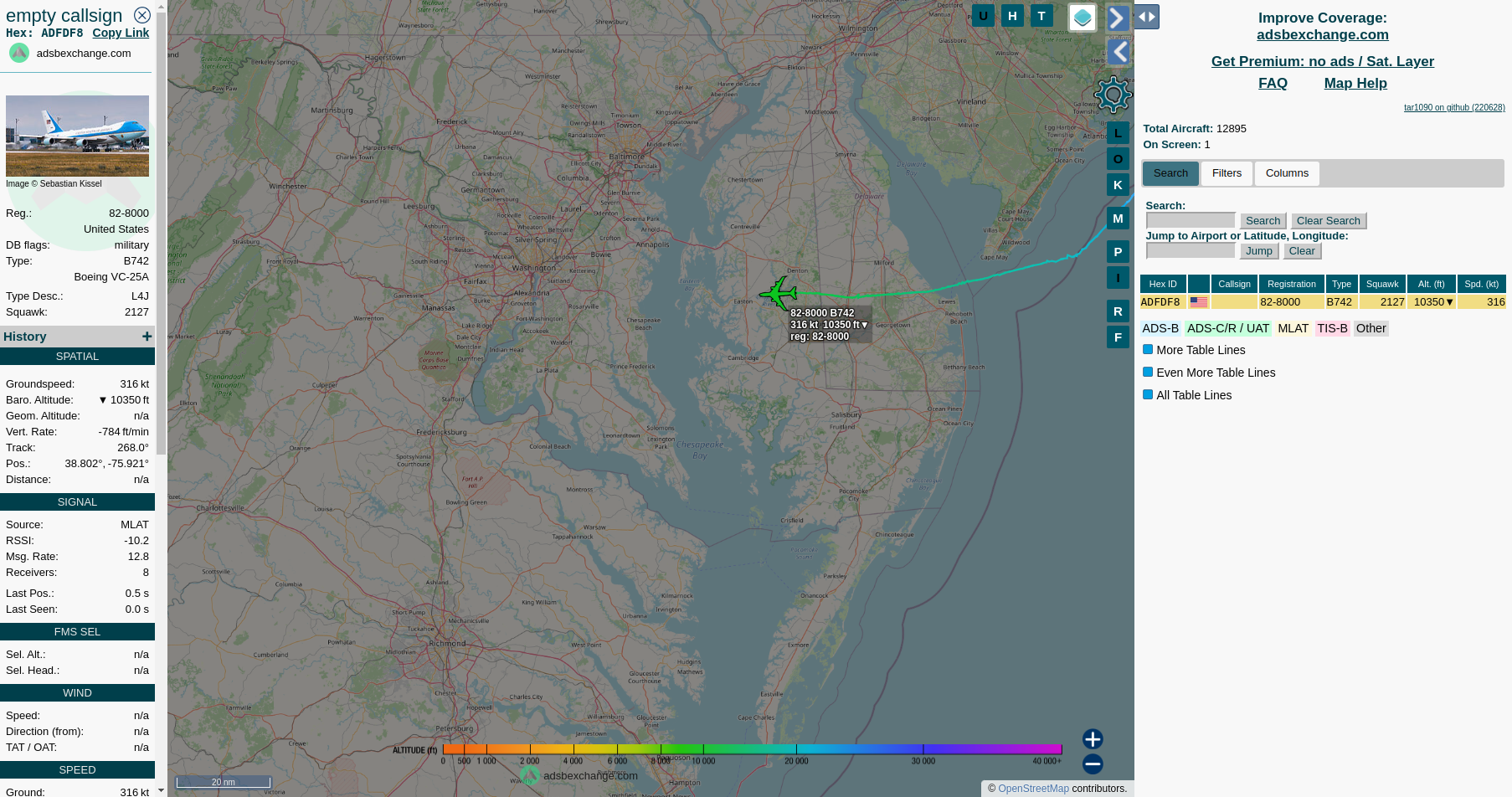Click the Jump to Airport input field

[x=1191, y=250]
